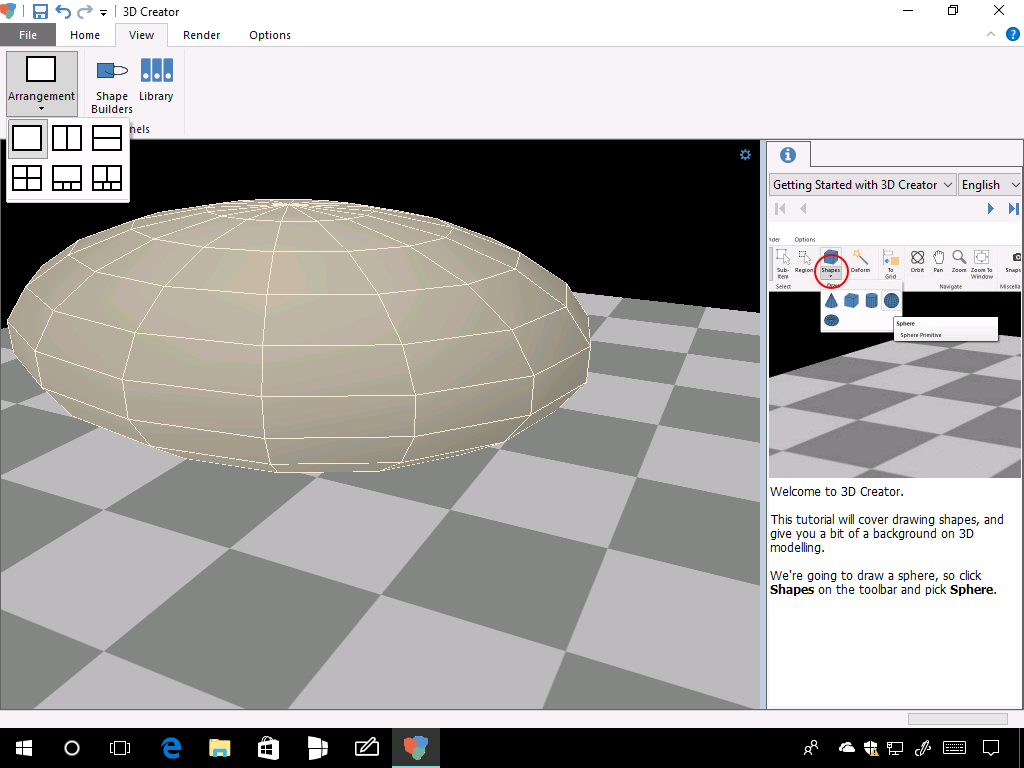The image size is (1024, 768).
Task: Jump to first tutorial step
Action: coord(780,209)
